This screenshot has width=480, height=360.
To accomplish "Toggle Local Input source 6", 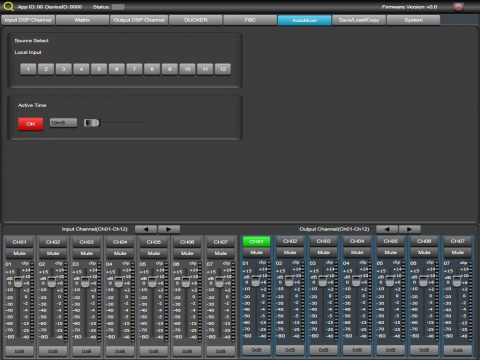I will click(x=117, y=69).
